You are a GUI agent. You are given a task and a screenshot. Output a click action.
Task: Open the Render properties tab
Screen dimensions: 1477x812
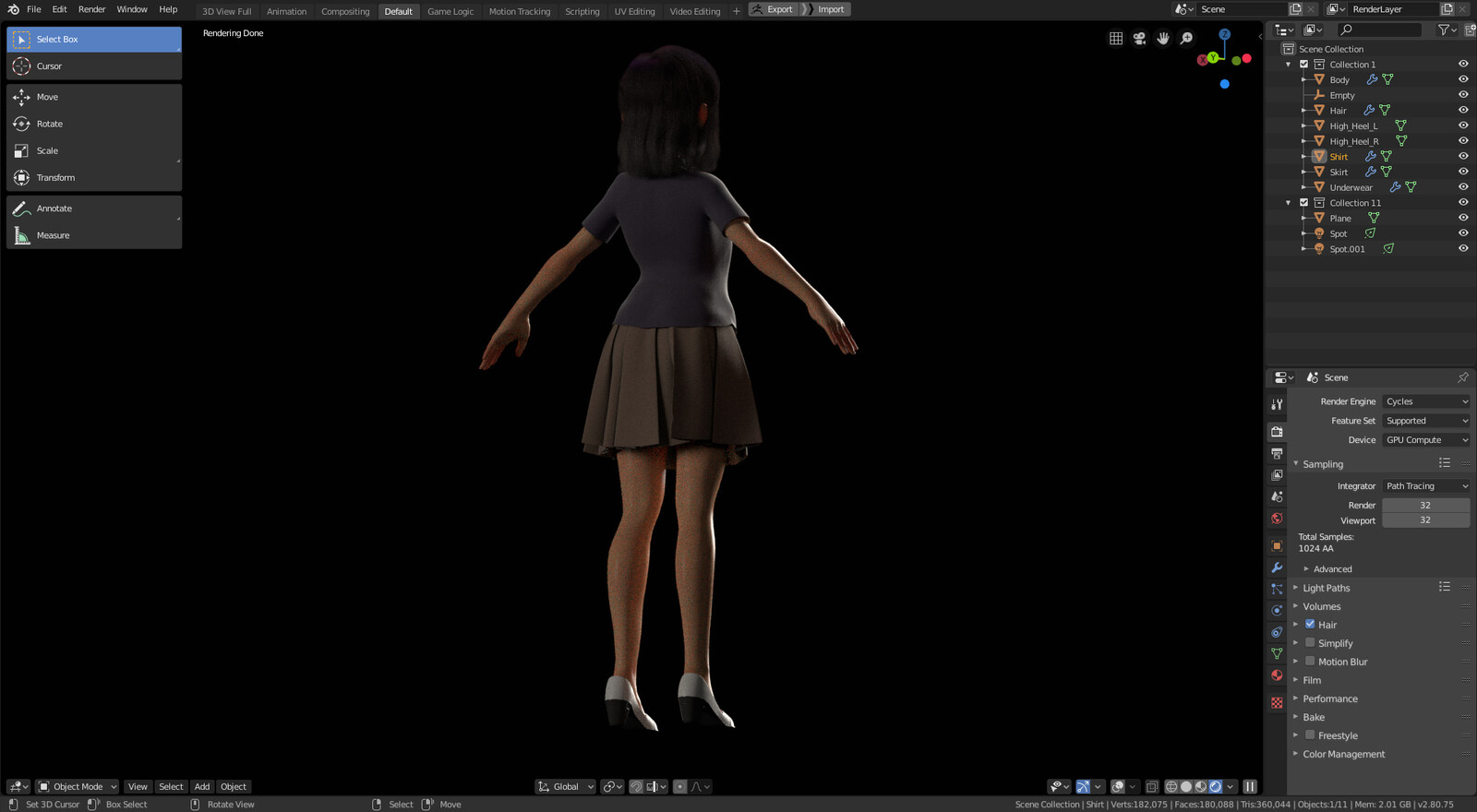tap(1277, 431)
